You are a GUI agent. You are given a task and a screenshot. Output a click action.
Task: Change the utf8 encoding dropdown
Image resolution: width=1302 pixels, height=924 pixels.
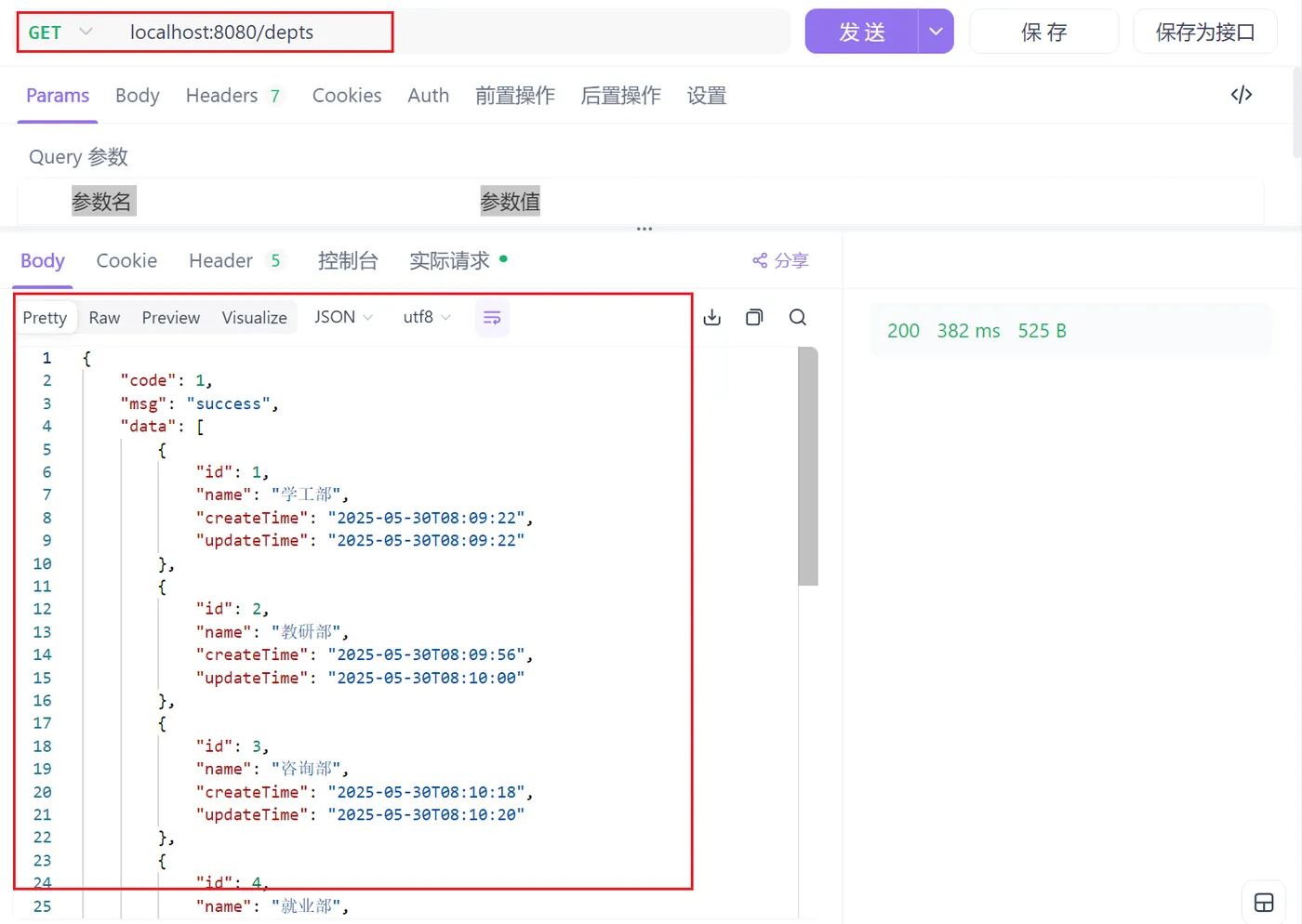pos(427,317)
